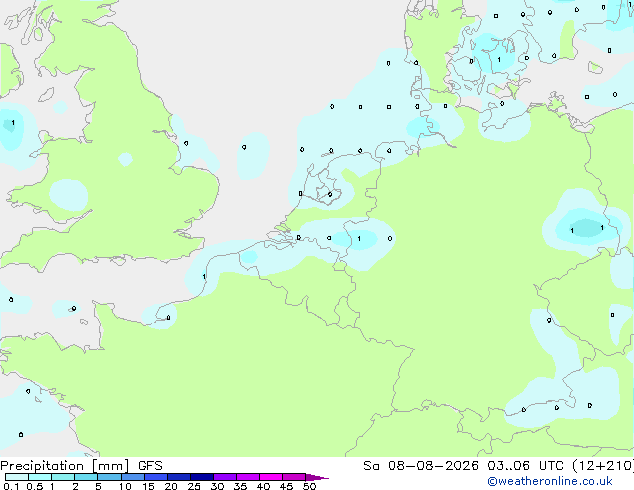Click the 'Precipitation' title word
This screenshot has height=490, width=634.
(42, 466)
